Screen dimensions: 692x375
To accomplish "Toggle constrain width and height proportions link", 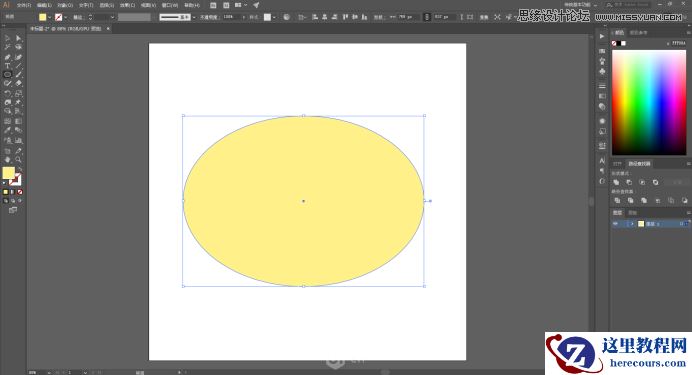I will coord(426,17).
